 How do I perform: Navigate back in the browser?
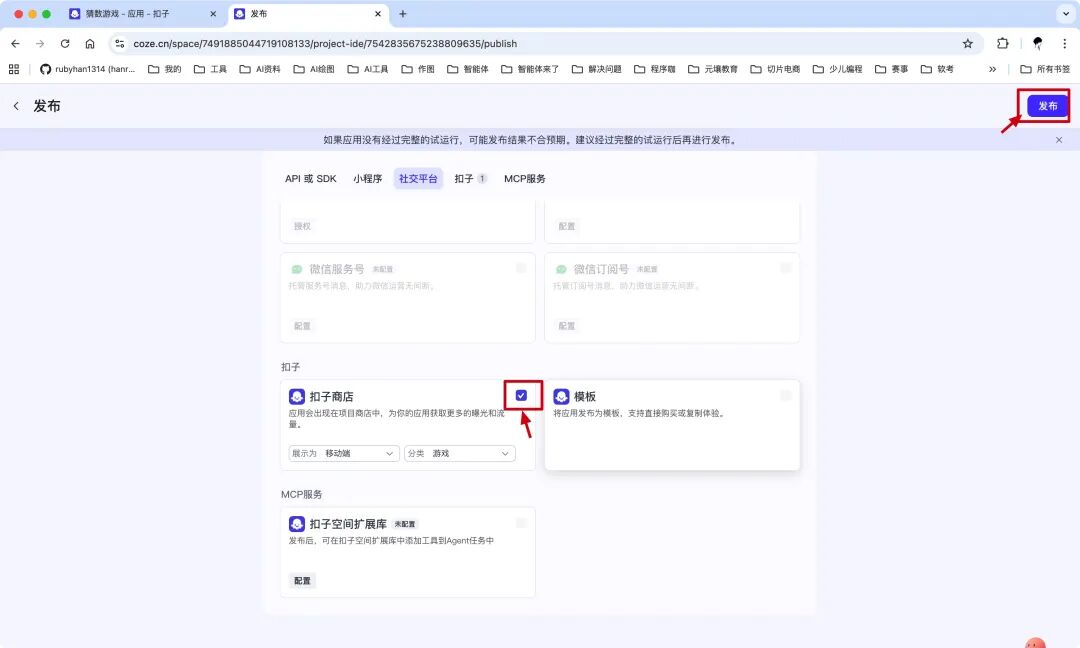tap(15, 43)
